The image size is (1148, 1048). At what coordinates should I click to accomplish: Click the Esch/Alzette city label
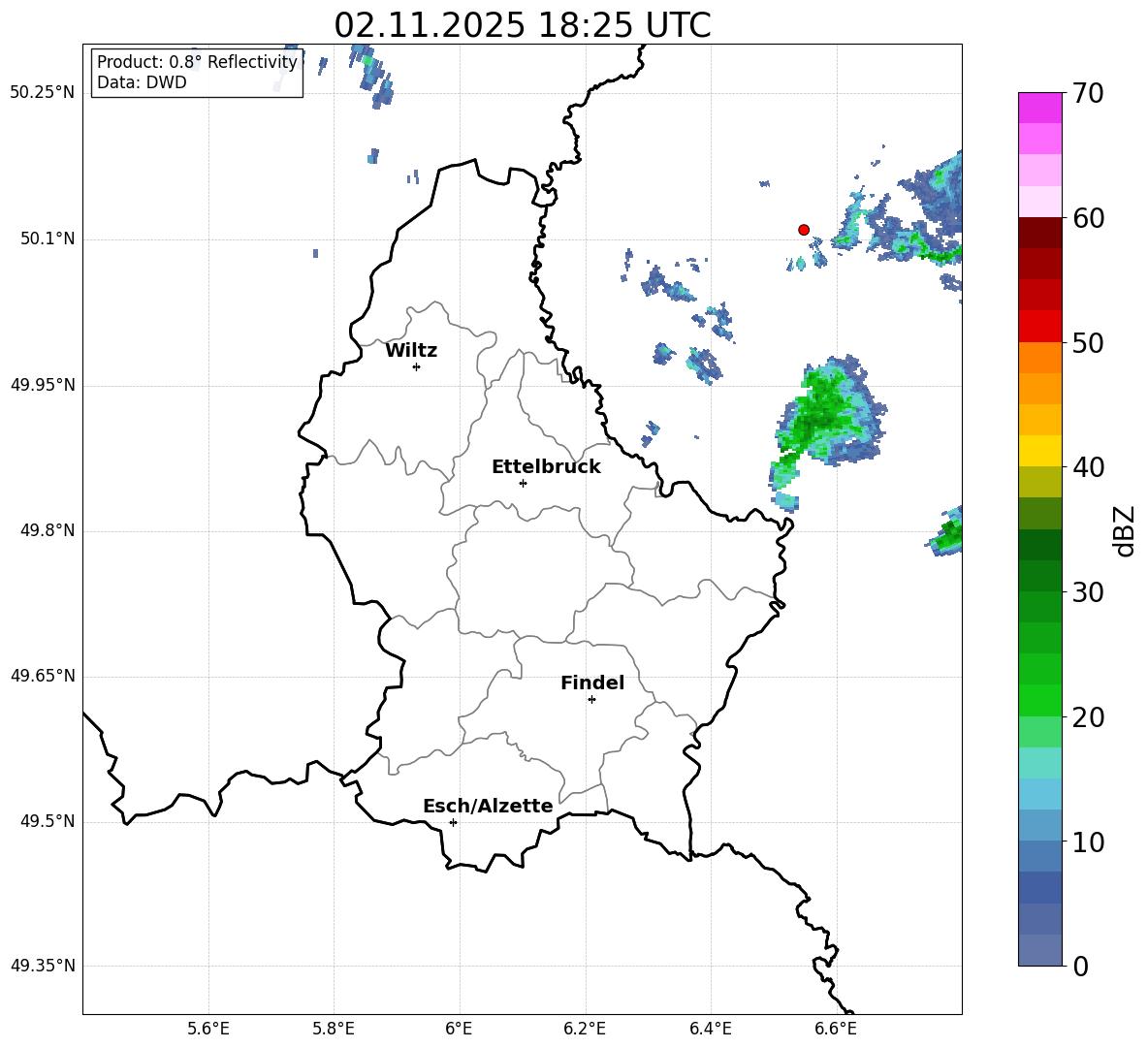(488, 807)
